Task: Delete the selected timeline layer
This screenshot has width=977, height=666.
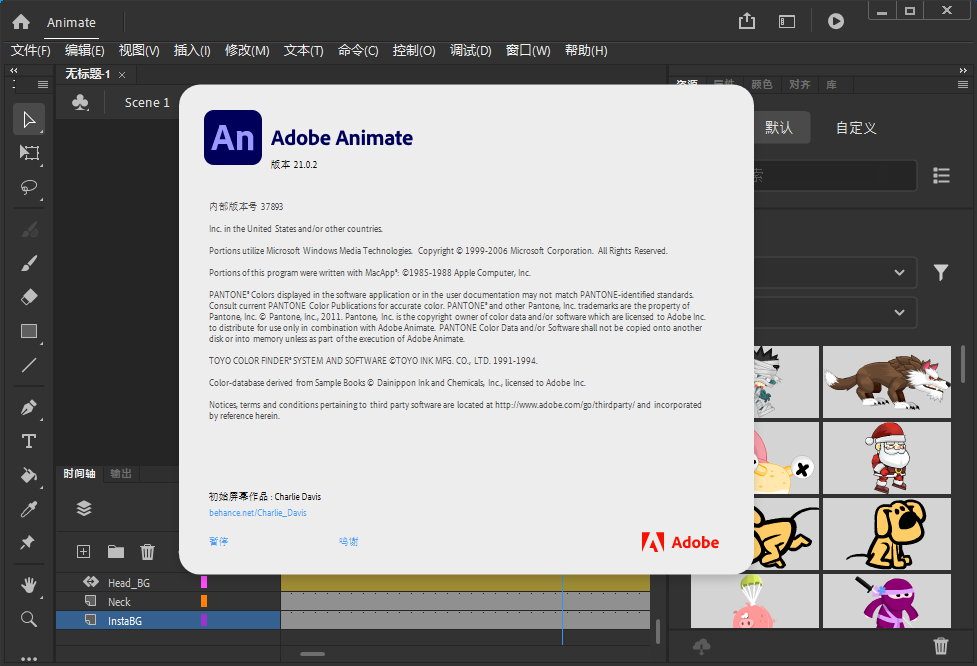Action: 147,551
